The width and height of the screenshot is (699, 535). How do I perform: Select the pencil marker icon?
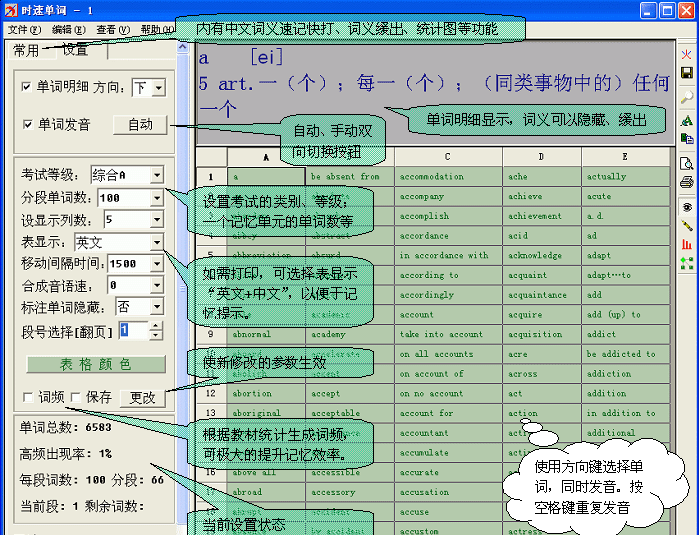(x=687, y=226)
